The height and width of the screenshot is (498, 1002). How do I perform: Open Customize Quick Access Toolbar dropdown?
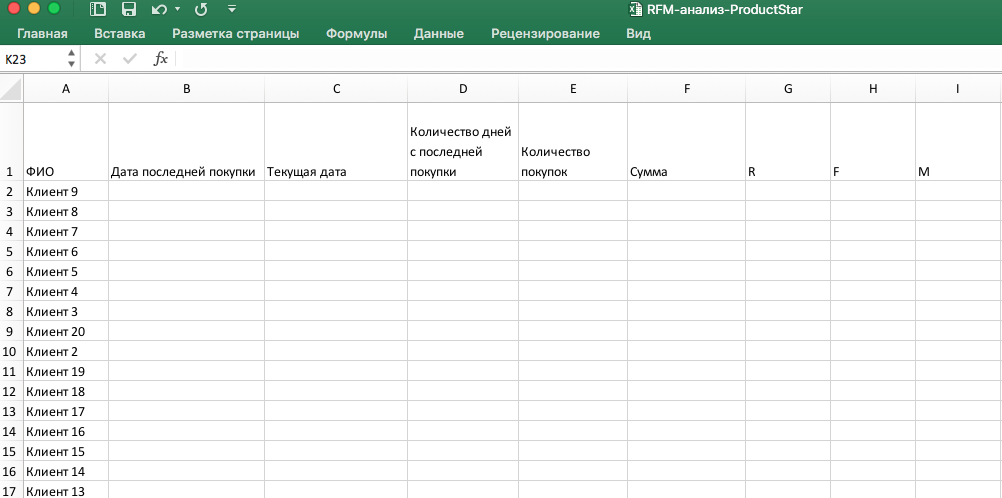231,9
